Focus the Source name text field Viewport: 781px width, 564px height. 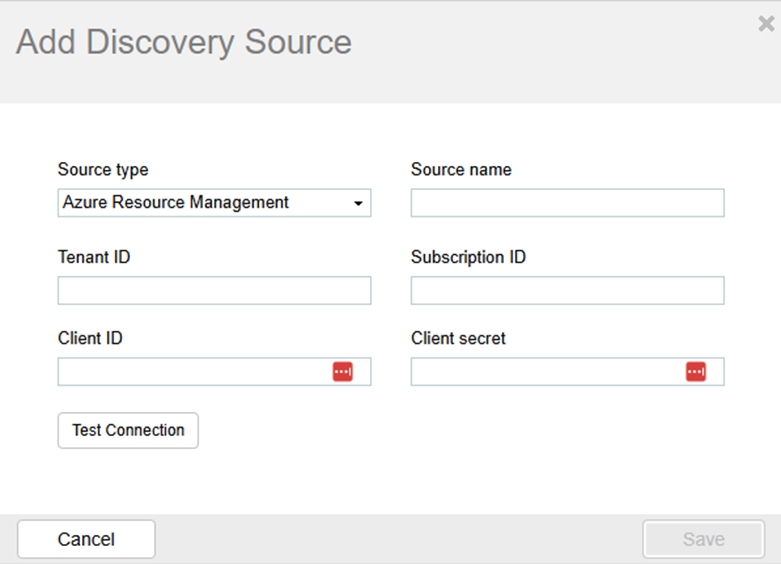(567, 203)
